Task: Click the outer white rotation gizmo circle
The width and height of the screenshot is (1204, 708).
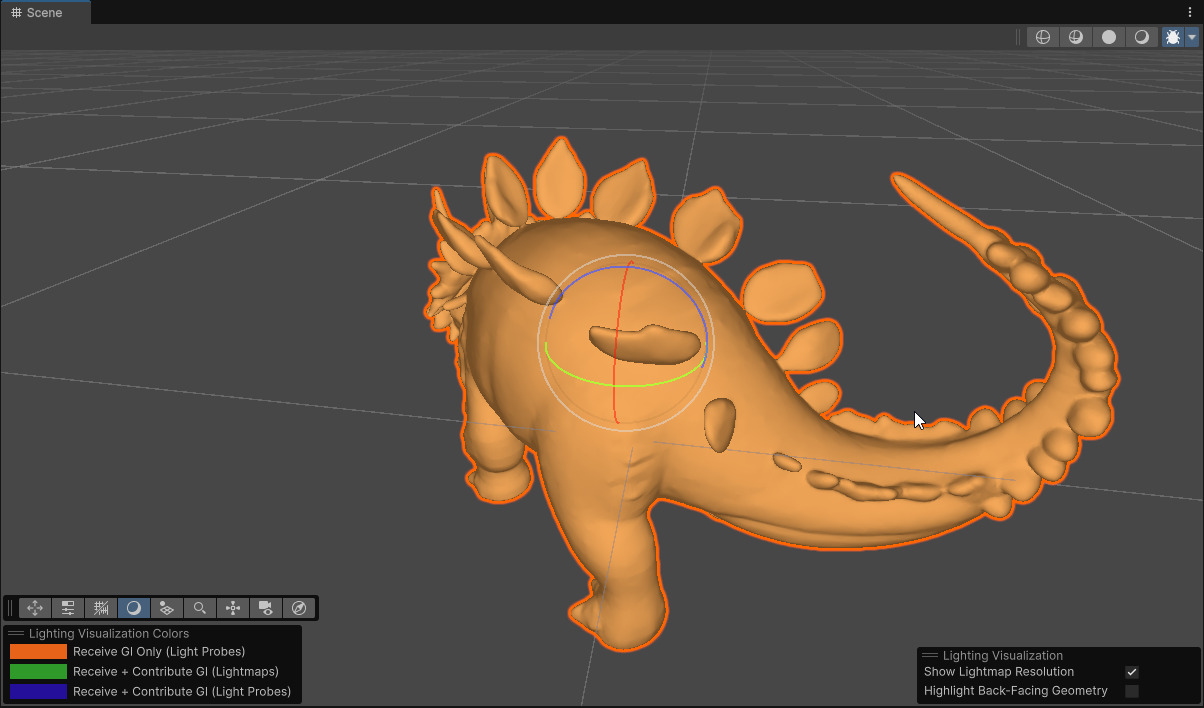Action: pos(538,340)
